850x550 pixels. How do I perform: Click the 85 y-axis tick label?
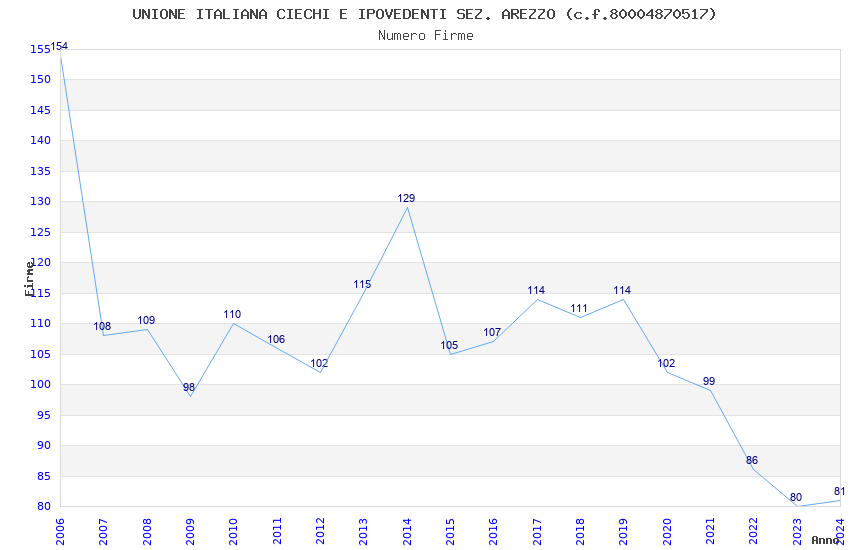pos(43,476)
